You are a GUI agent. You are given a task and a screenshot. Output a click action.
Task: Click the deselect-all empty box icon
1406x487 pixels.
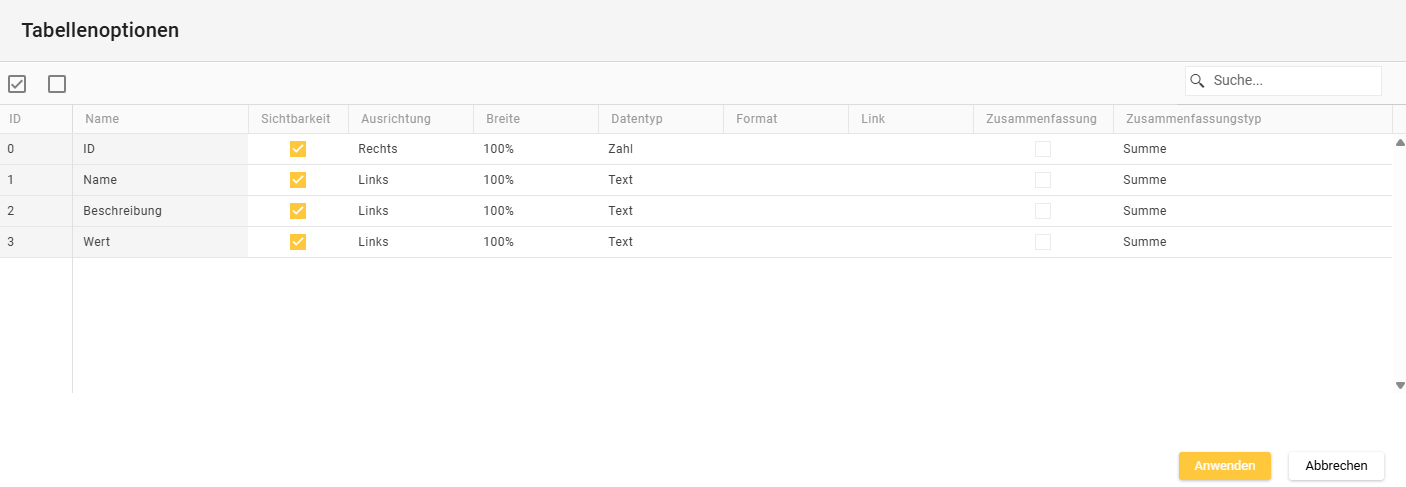click(x=57, y=84)
